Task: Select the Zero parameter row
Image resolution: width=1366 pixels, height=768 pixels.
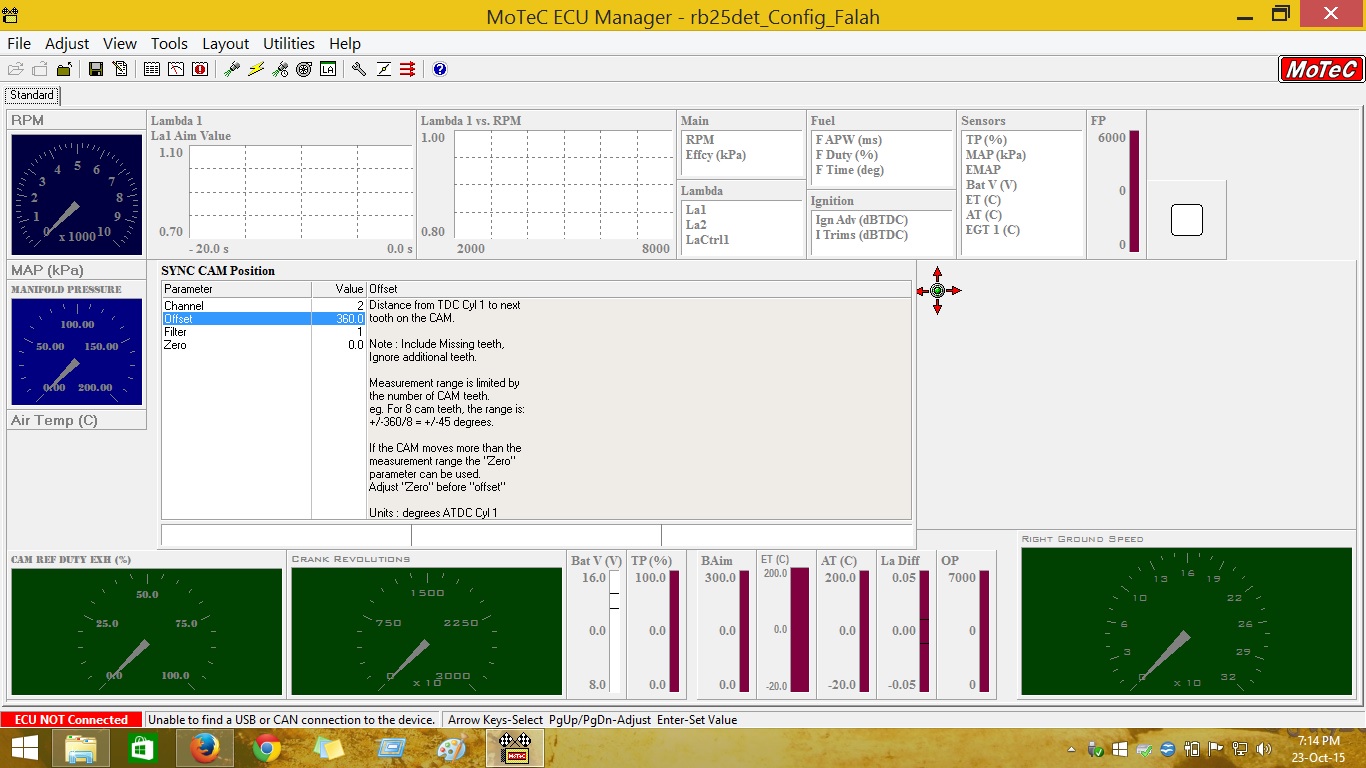Action: point(264,344)
